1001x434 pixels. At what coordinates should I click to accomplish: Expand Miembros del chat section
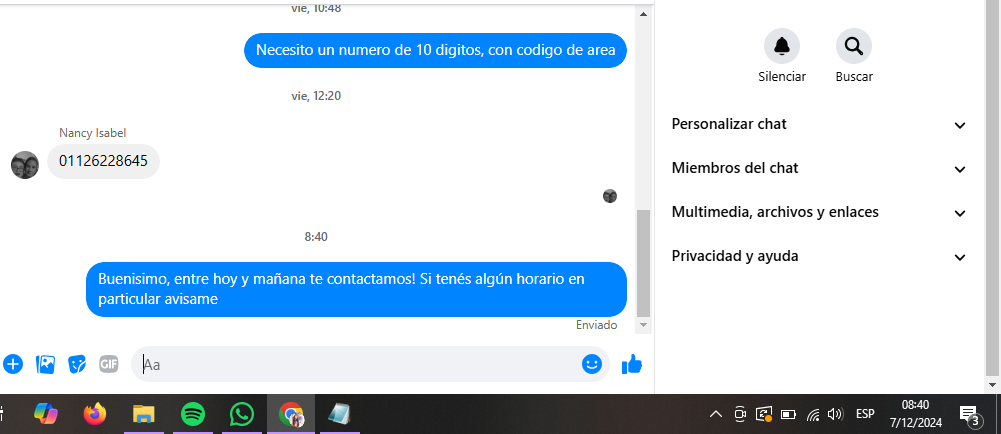point(819,168)
